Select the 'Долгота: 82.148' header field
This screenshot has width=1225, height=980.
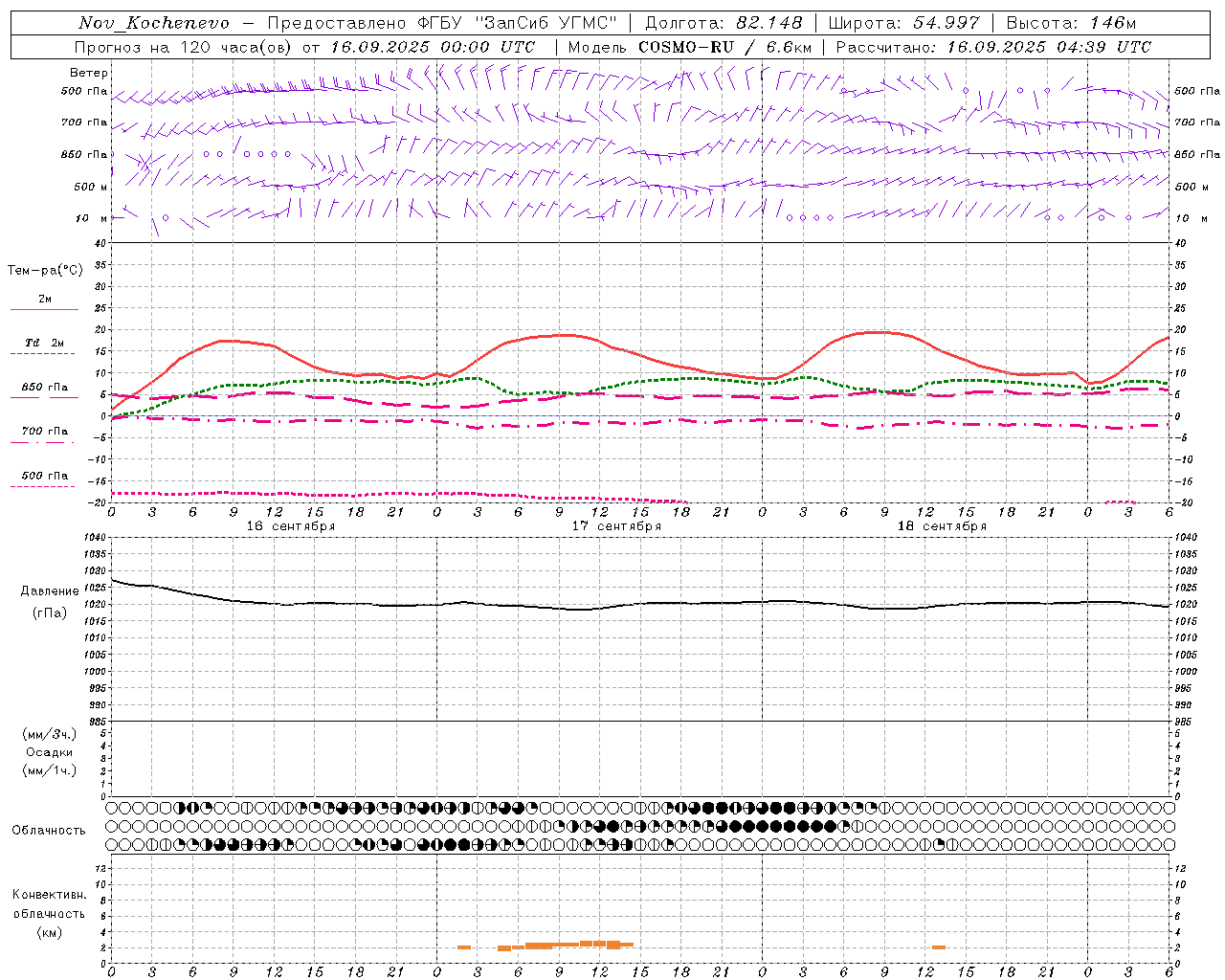(x=724, y=23)
